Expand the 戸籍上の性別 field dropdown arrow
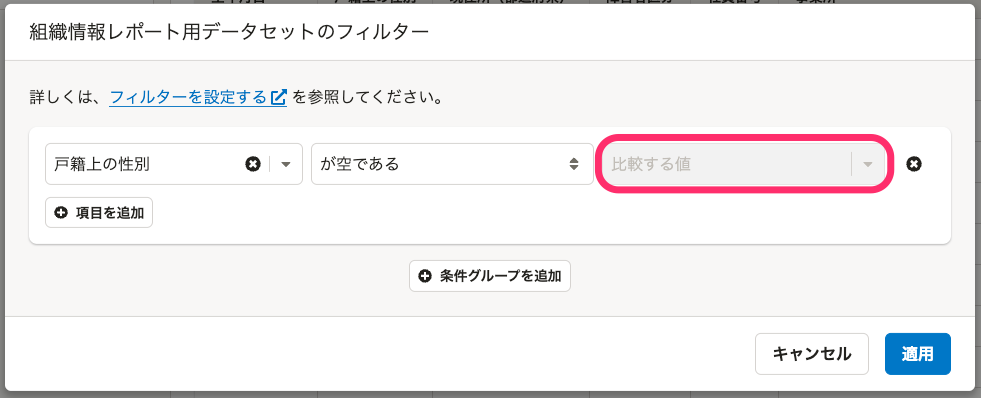981x398 pixels. click(x=286, y=164)
